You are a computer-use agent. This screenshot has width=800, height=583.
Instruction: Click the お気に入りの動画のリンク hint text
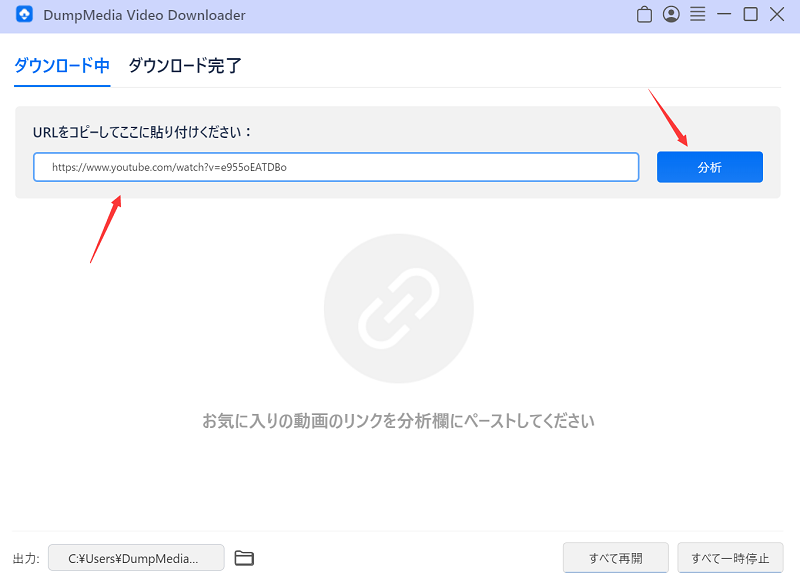click(x=398, y=421)
